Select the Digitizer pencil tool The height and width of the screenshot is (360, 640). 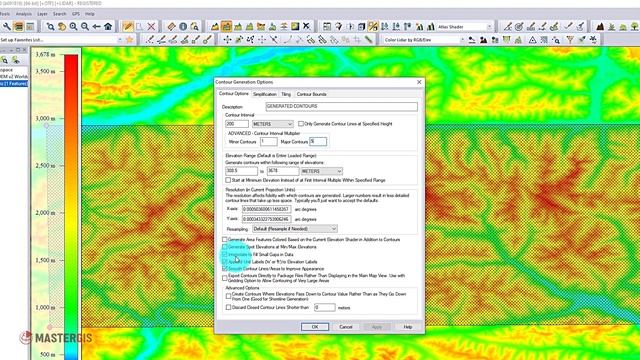[128, 27]
